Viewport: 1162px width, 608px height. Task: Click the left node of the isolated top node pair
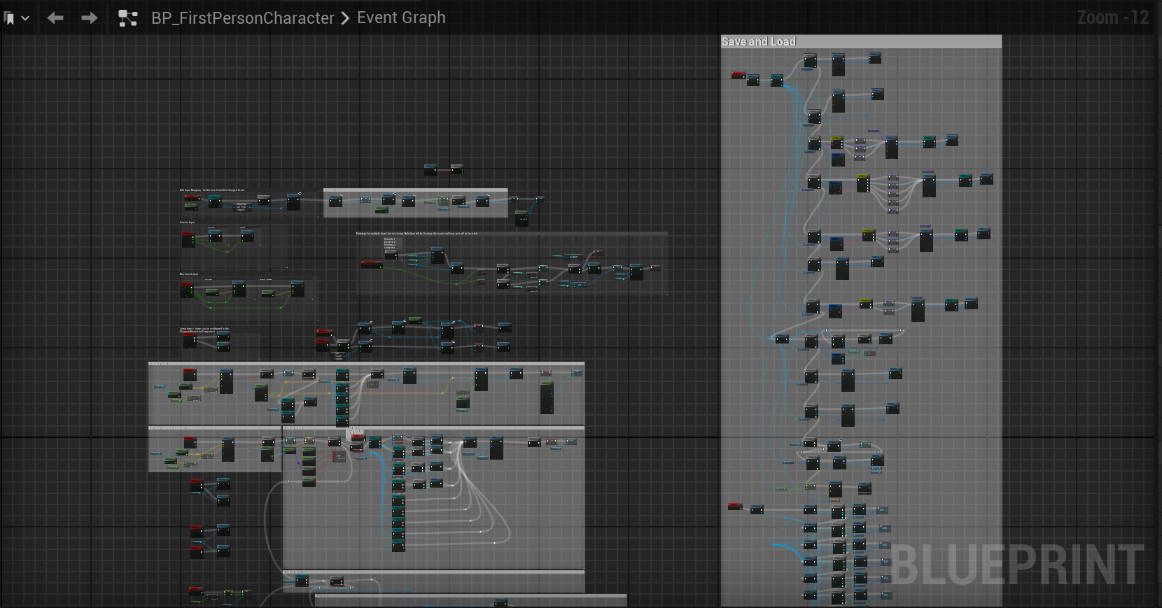(x=431, y=169)
